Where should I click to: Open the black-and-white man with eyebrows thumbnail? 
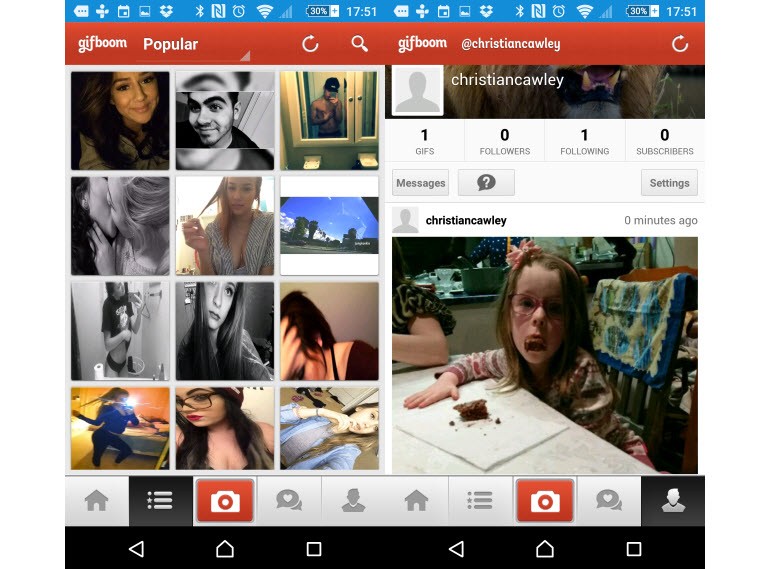225,121
